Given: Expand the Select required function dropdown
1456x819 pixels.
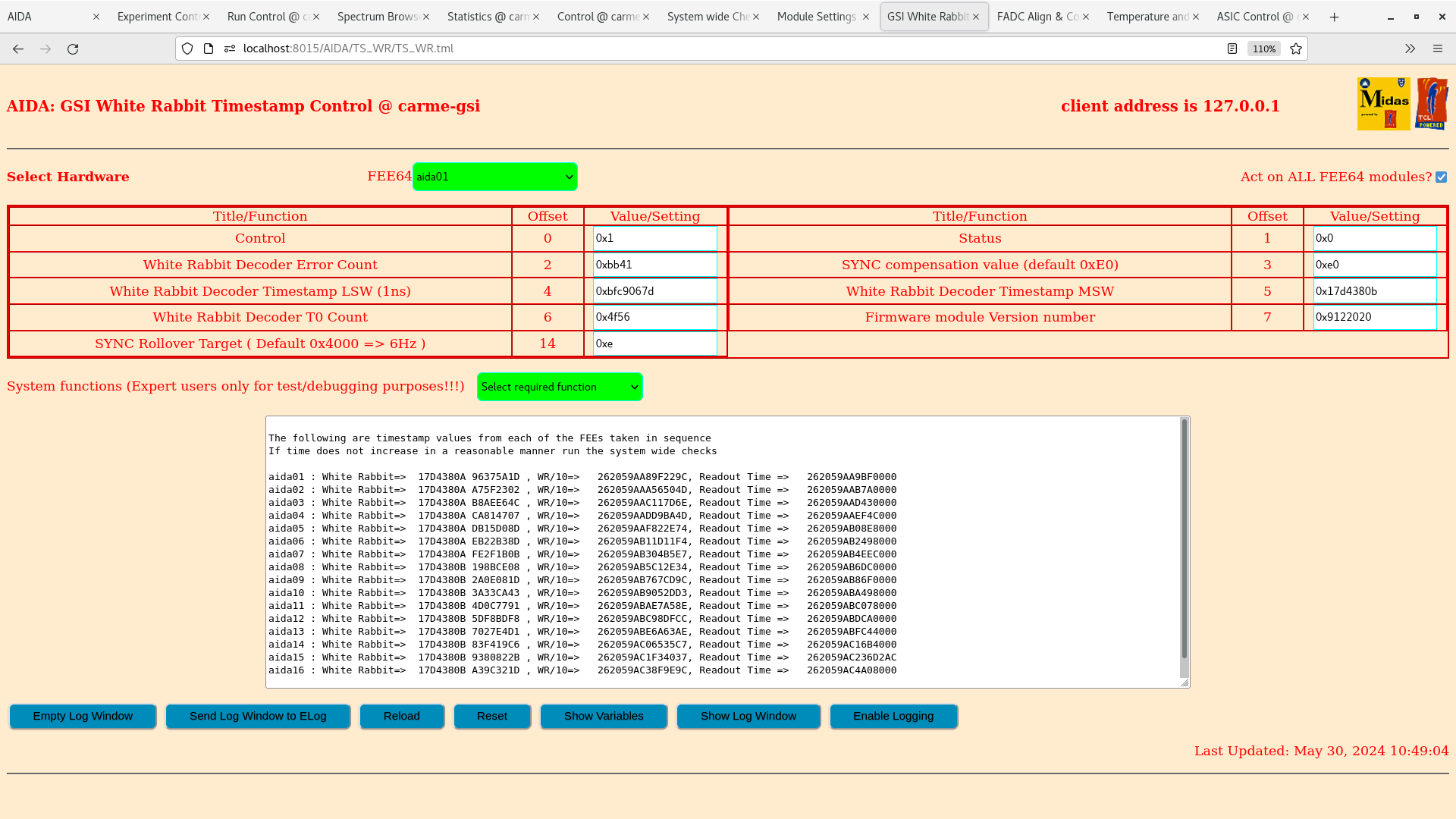Looking at the screenshot, I should [x=560, y=387].
